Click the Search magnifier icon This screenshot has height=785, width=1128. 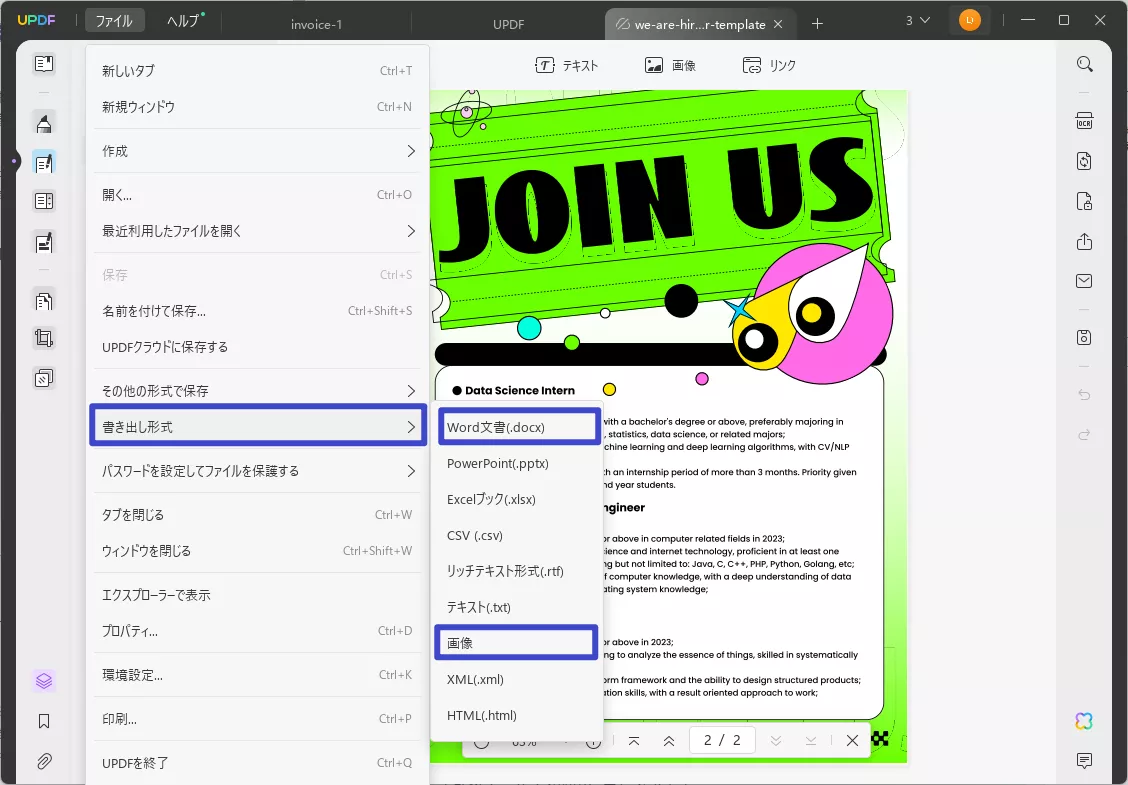1084,64
